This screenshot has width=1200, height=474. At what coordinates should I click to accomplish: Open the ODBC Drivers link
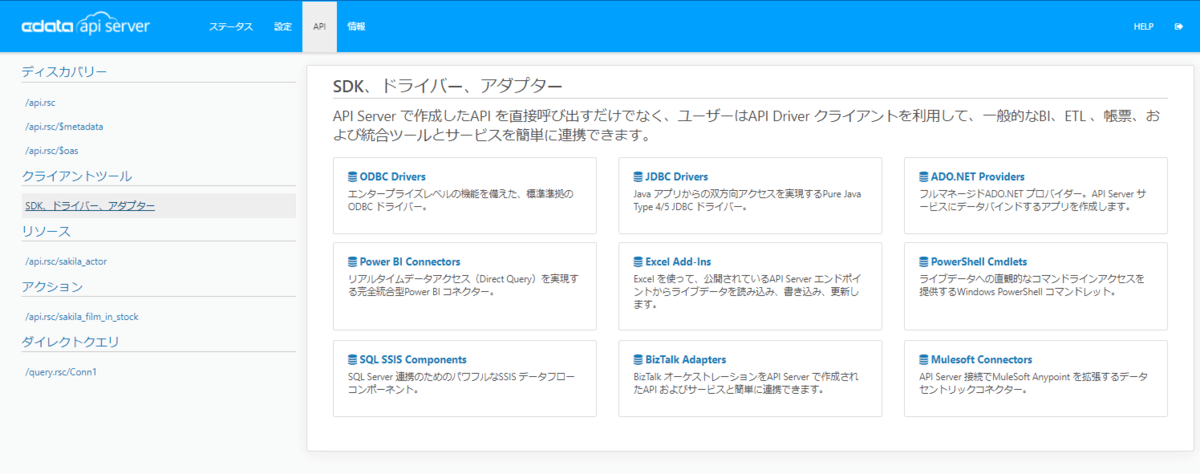393,177
